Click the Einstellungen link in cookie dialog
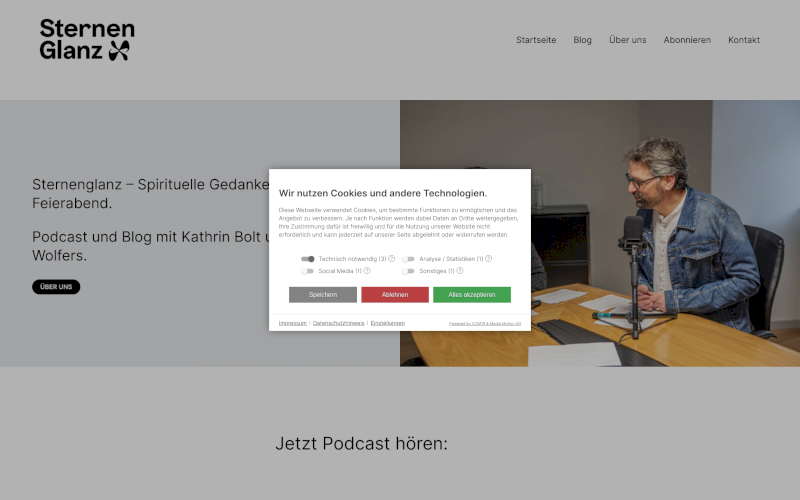800x500 pixels. tap(388, 323)
